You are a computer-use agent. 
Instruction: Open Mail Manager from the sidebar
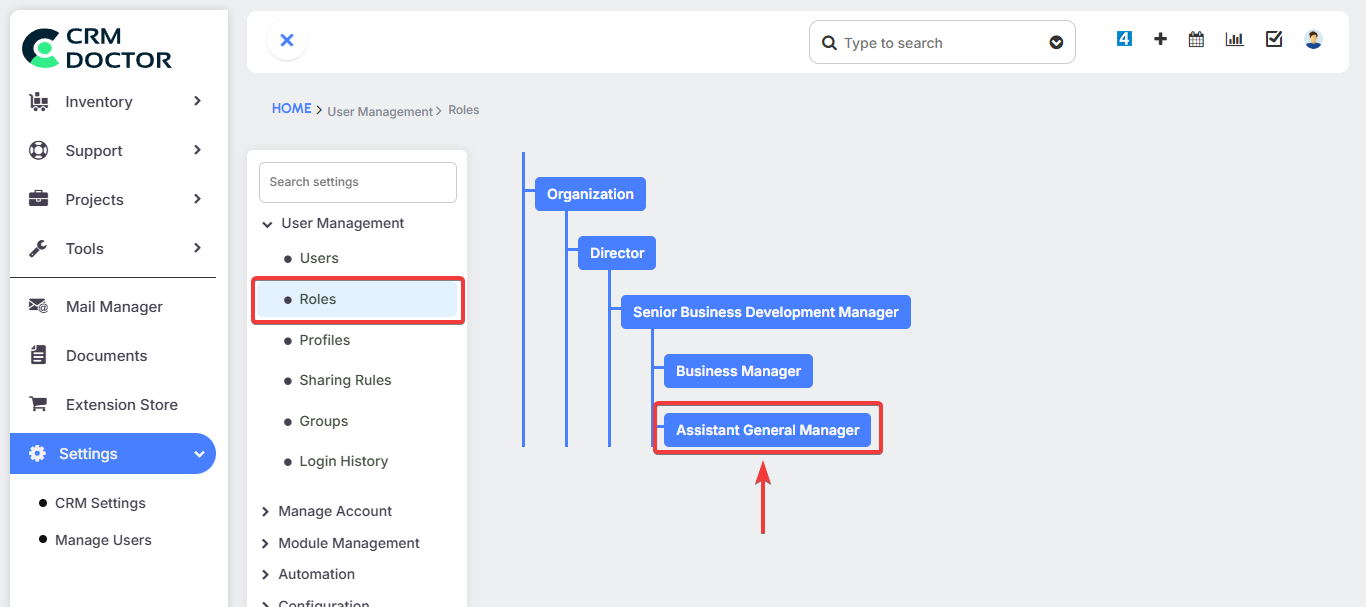pos(113,307)
